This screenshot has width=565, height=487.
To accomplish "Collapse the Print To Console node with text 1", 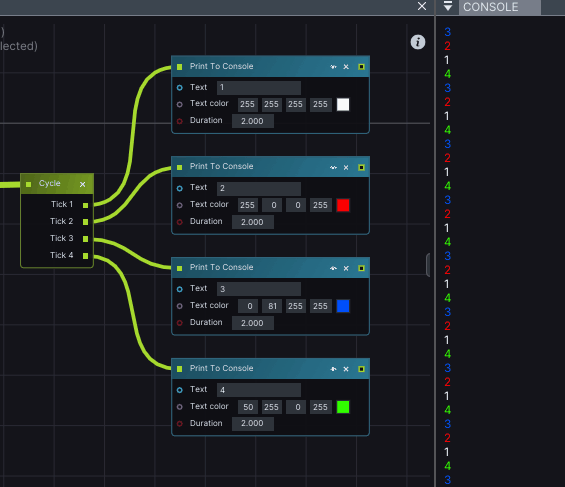I will pos(333,67).
